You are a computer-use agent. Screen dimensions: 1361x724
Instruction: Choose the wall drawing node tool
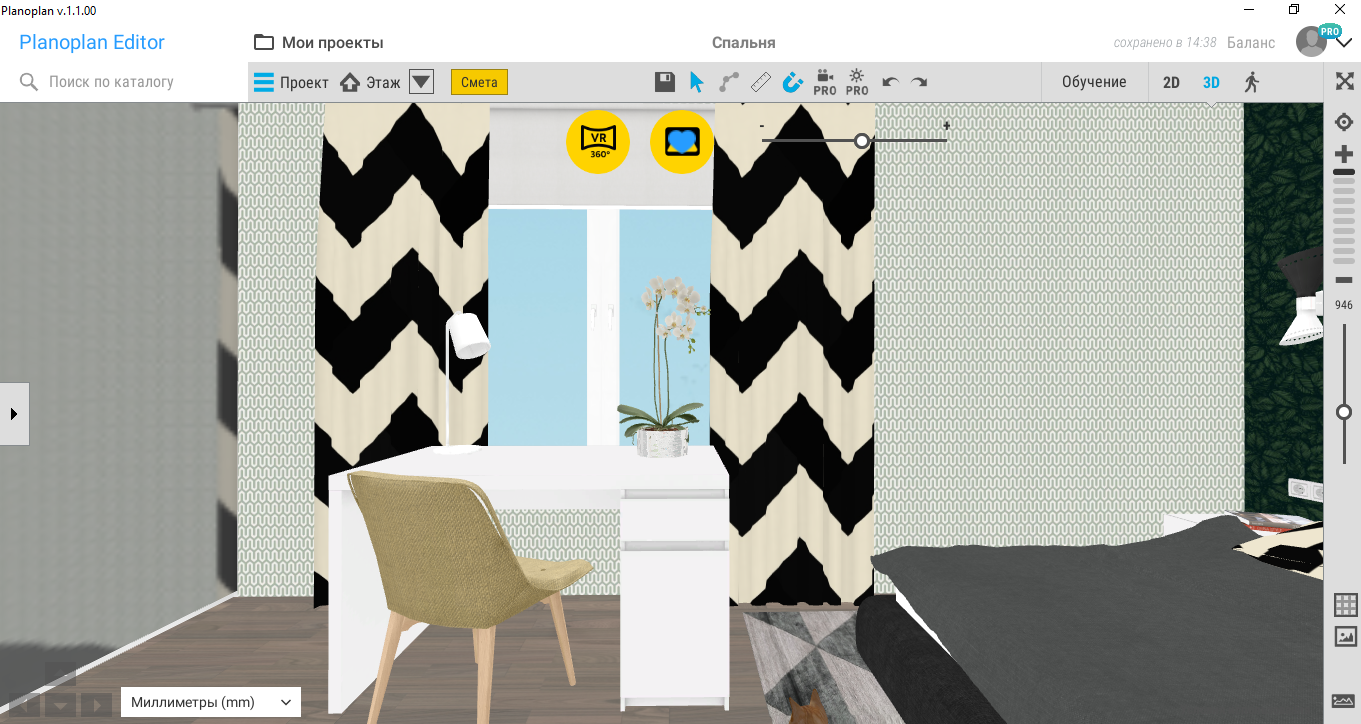(x=729, y=82)
